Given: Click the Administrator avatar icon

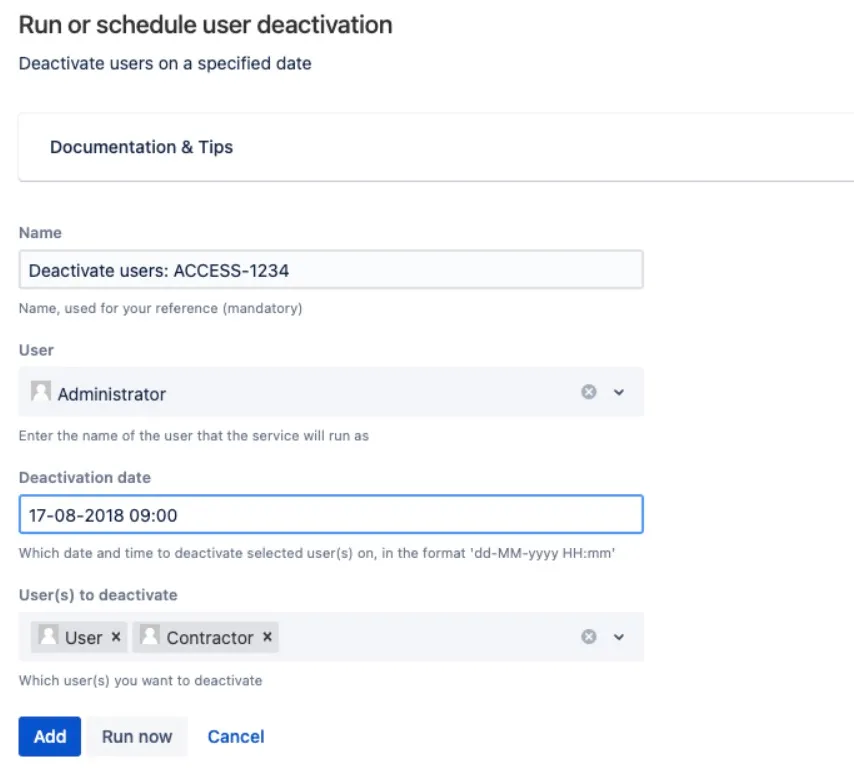Looking at the screenshot, I should (40, 390).
